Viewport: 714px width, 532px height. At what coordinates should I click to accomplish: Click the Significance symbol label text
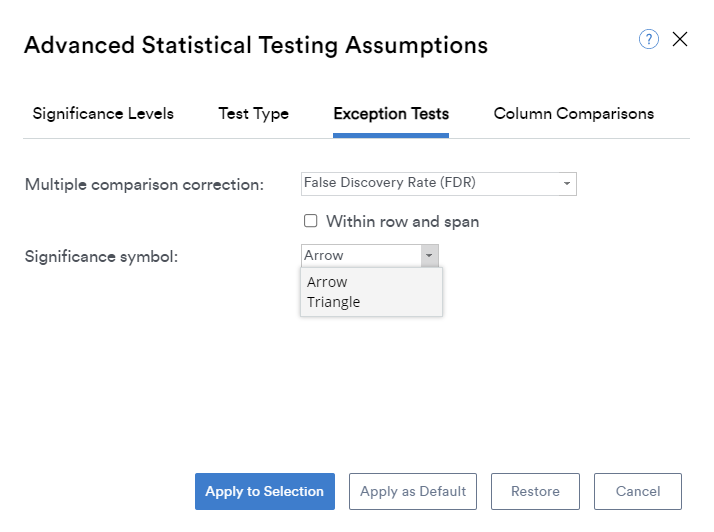101,257
